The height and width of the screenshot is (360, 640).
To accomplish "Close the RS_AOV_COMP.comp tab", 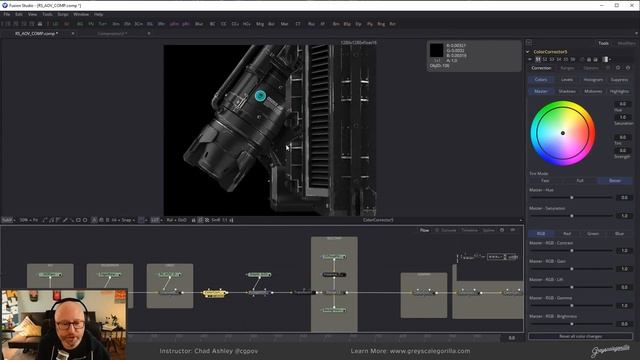I will tap(73, 33).
